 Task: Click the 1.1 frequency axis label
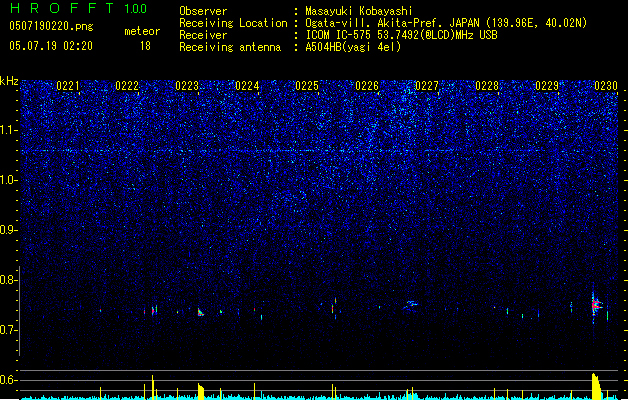pos(8,130)
